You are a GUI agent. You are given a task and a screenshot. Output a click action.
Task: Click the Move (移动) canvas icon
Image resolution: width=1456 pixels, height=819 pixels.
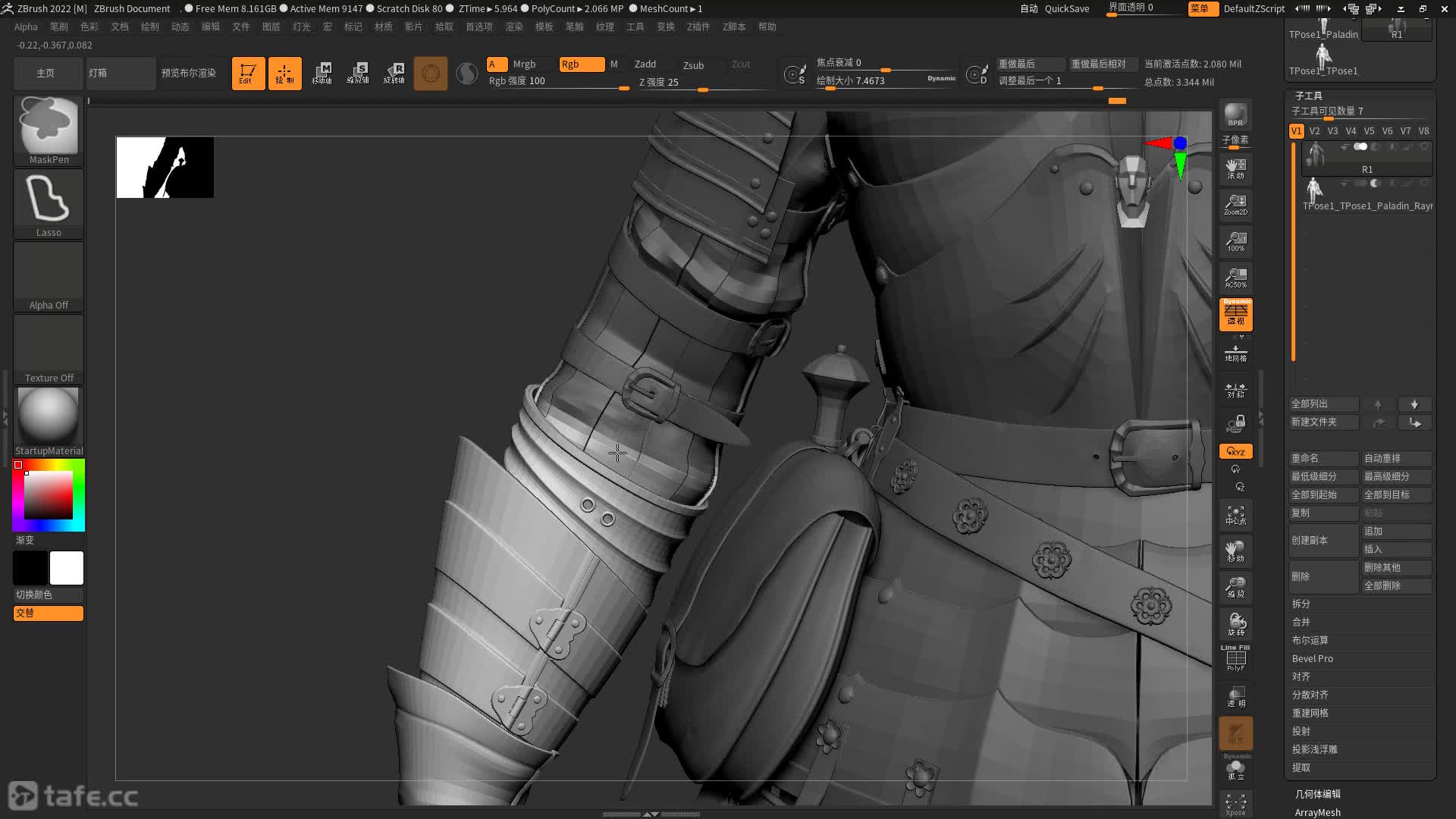pos(1235,552)
